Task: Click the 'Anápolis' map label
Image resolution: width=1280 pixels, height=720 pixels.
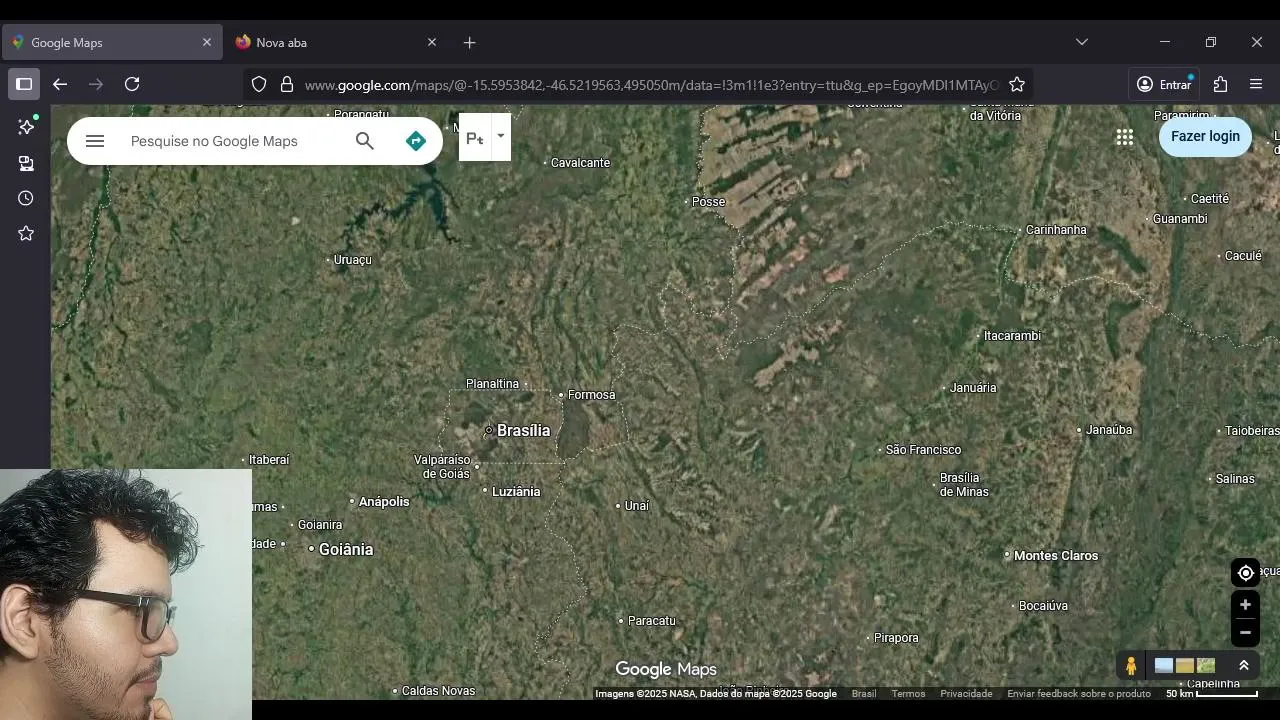Action: point(384,501)
